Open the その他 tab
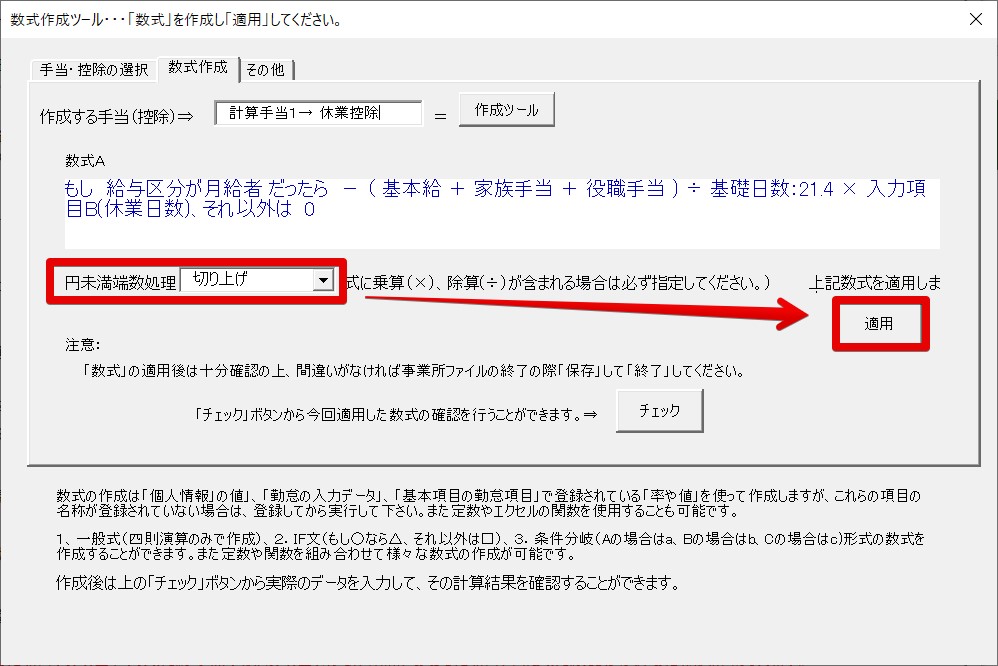Image resolution: width=998 pixels, height=666 pixels. coord(265,69)
